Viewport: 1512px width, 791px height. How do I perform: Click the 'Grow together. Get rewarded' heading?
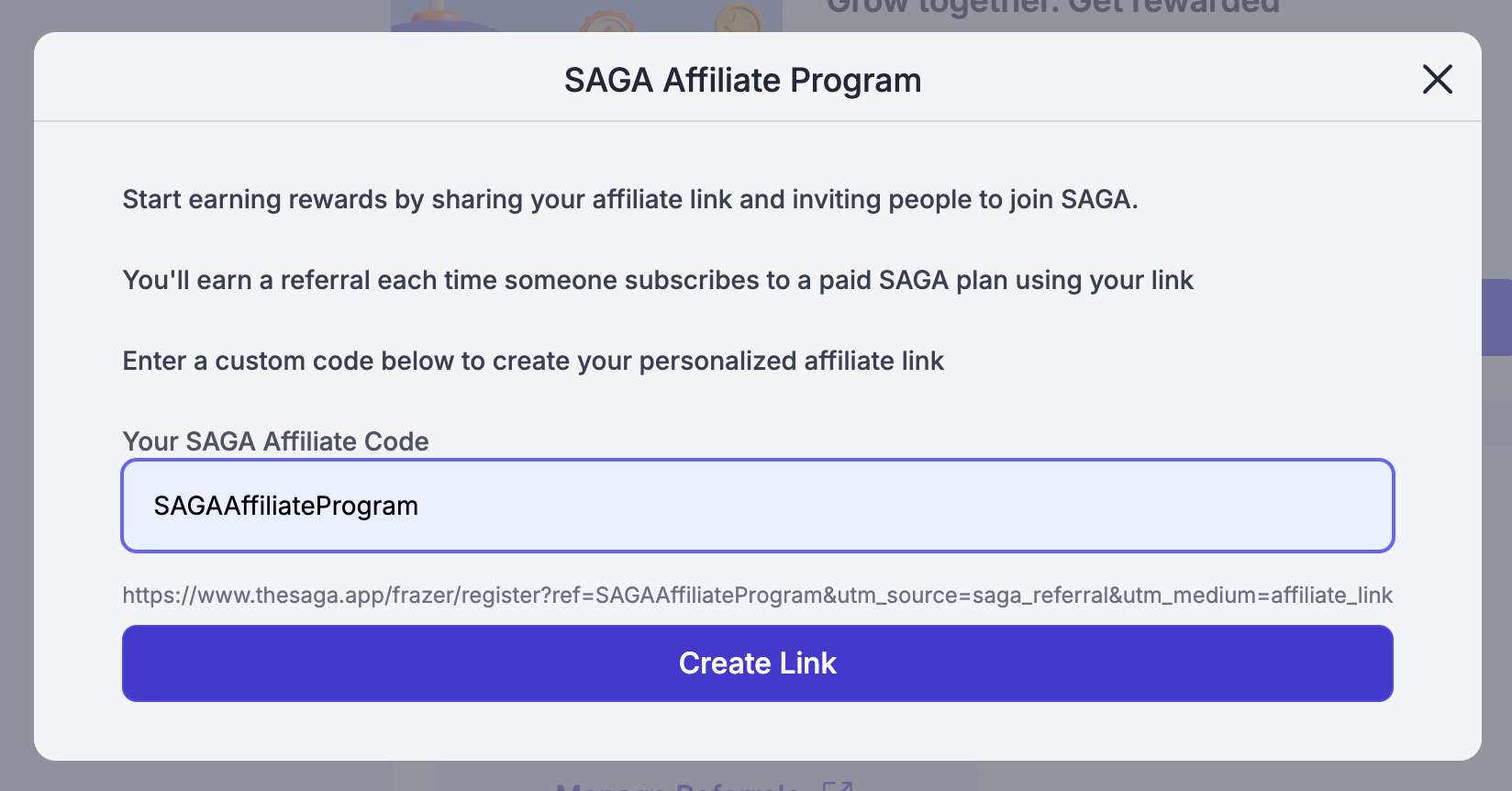click(x=1052, y=7)
